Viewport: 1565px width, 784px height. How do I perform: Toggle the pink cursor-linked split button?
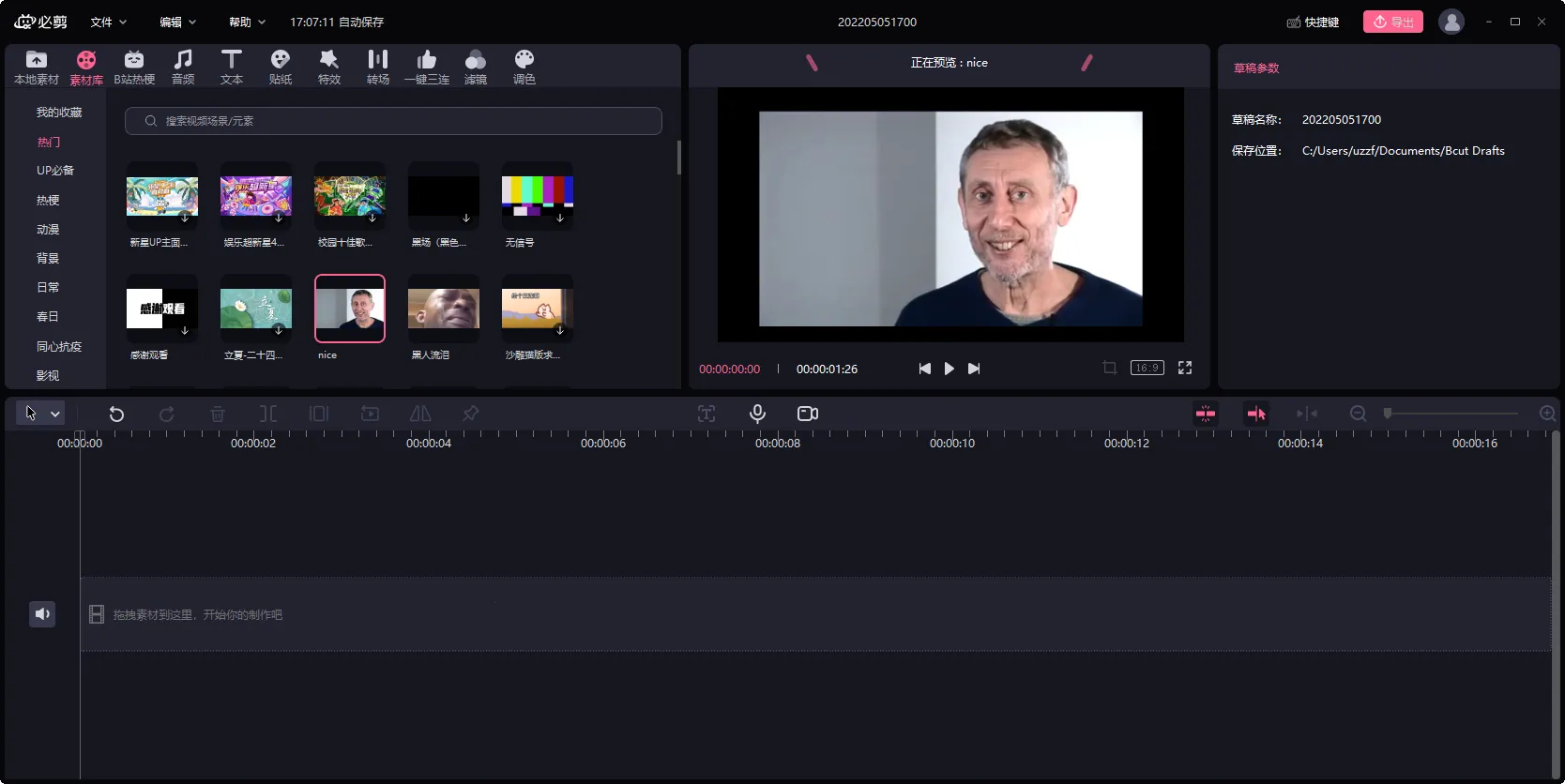(x=1256, y=414)
